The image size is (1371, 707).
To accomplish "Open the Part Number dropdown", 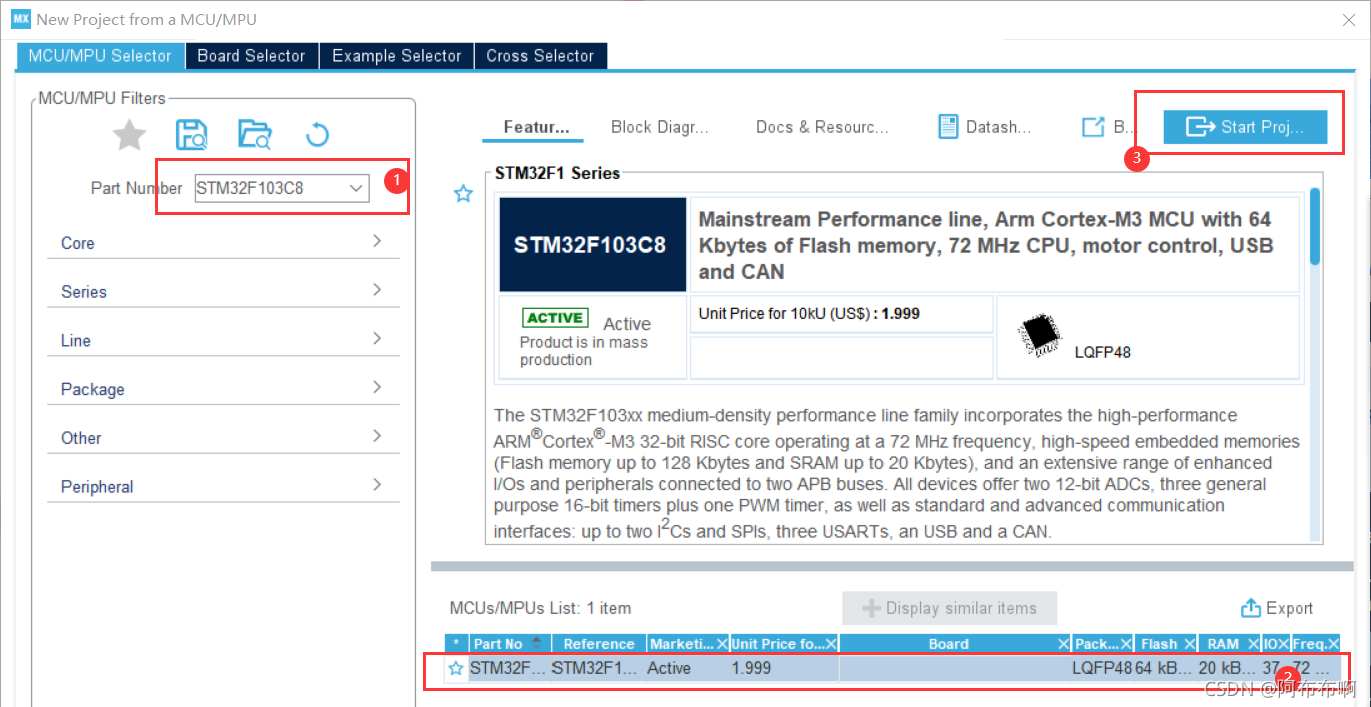I will [356, 188].
